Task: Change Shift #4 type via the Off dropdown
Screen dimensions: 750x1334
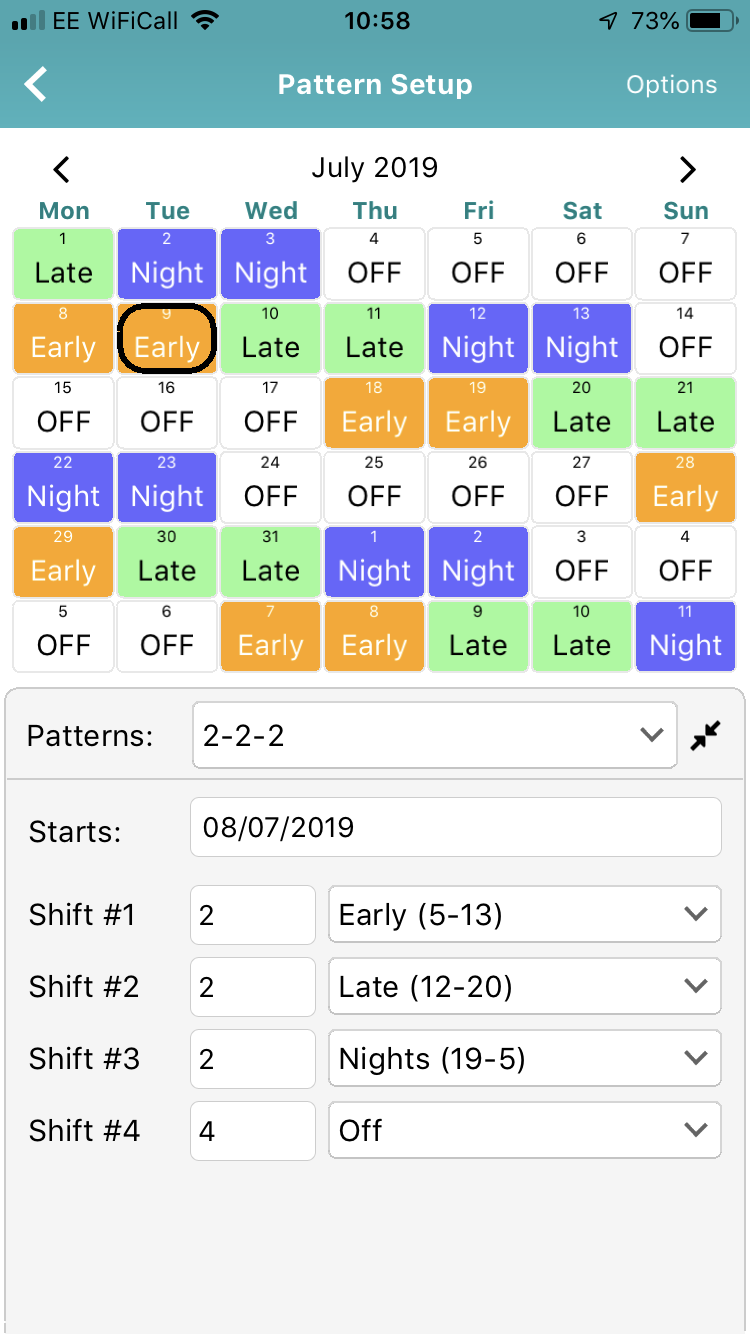Action: point(524,1130)
